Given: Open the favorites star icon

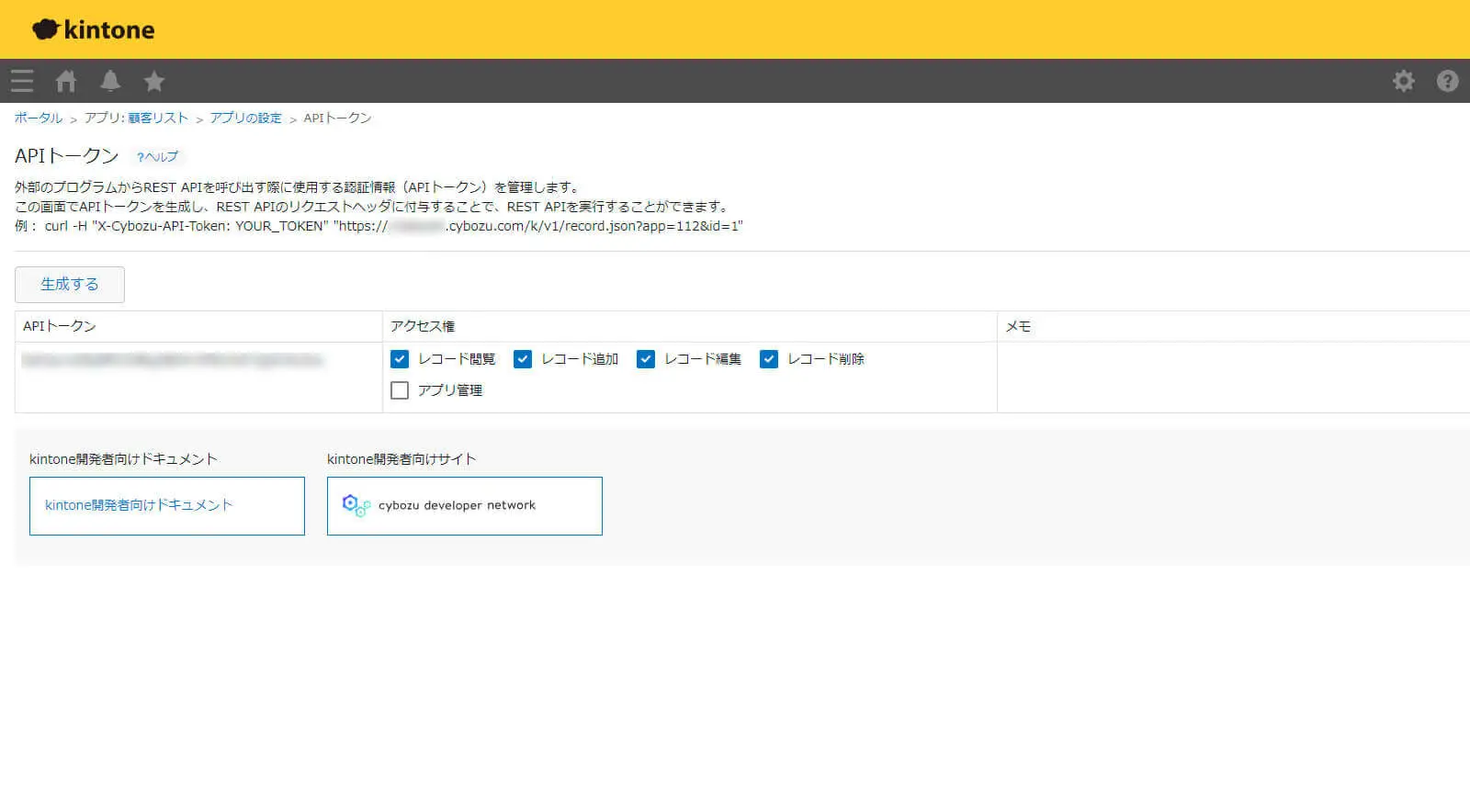Looking at the screenshot, I should tap(154, 81).
